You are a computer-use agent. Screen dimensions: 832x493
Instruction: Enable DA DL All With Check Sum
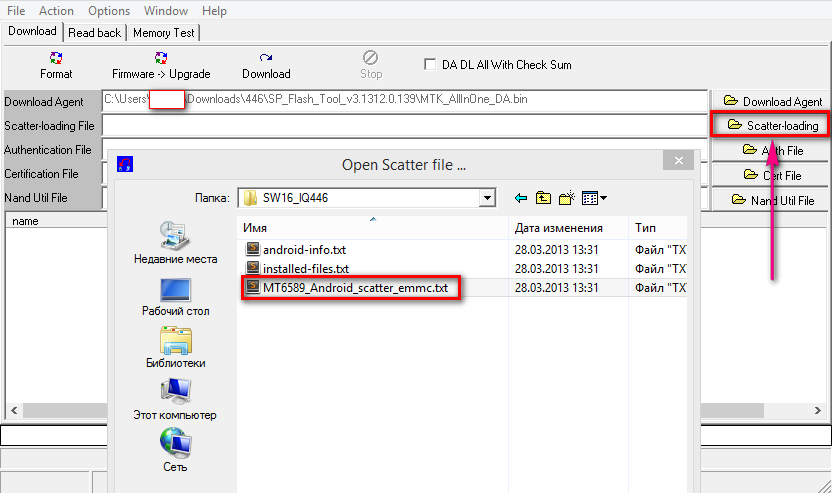430,65
